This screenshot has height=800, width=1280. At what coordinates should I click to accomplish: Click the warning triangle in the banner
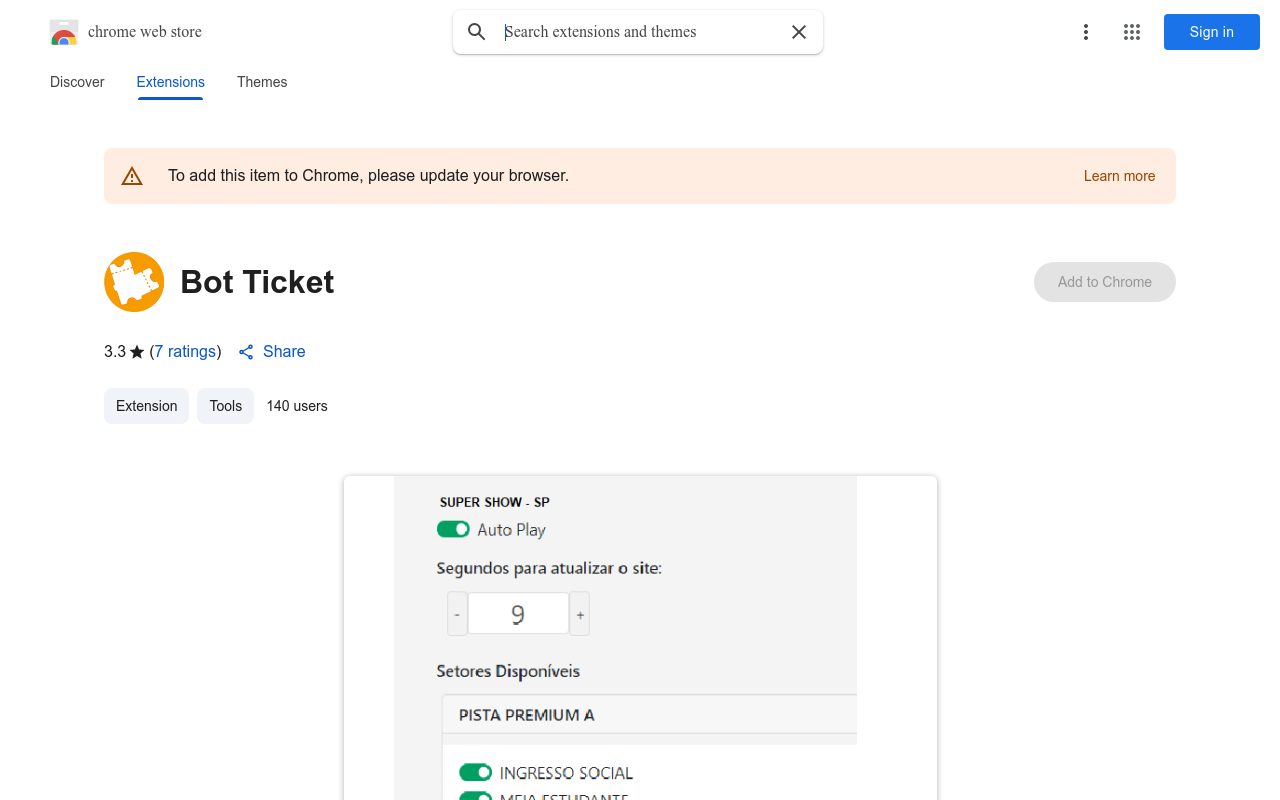(132, 175)
